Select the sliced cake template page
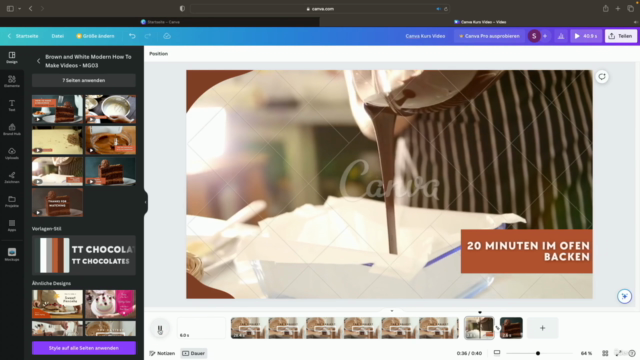Viewport: 640px width, 360px height. [57, 109]
